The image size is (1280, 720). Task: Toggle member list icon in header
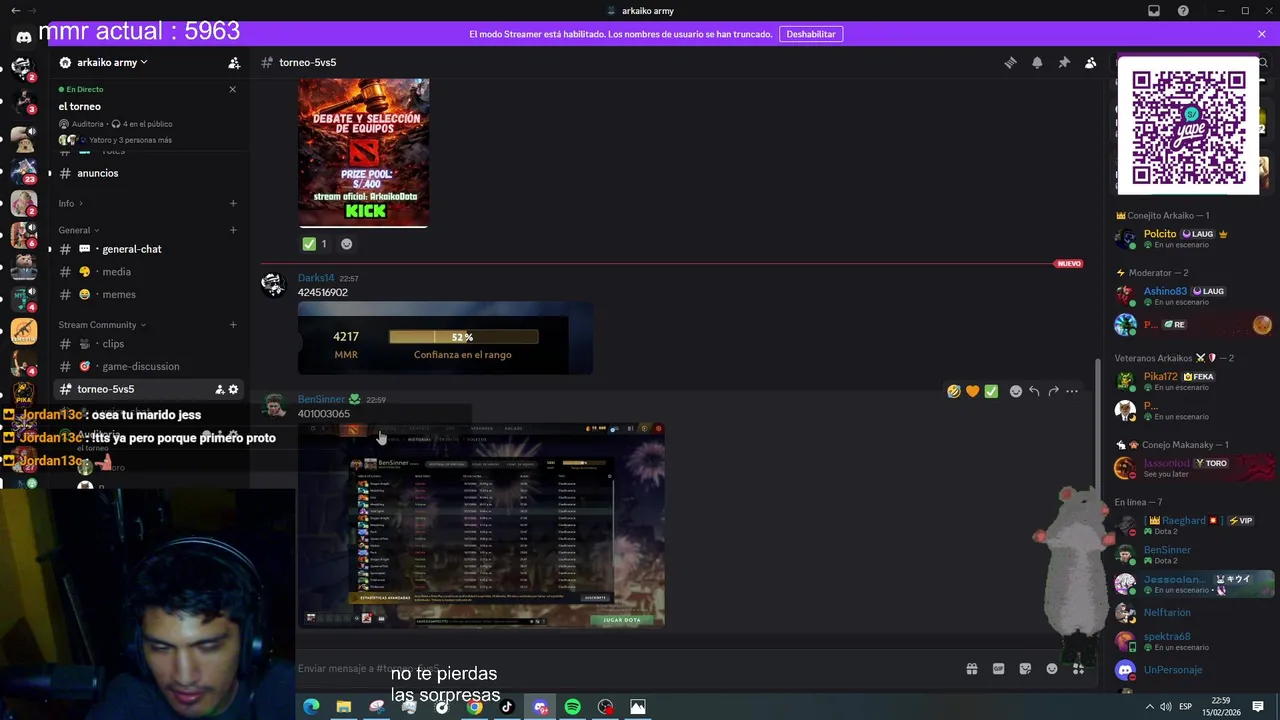pyautogui.click(x=1091, y=62)
